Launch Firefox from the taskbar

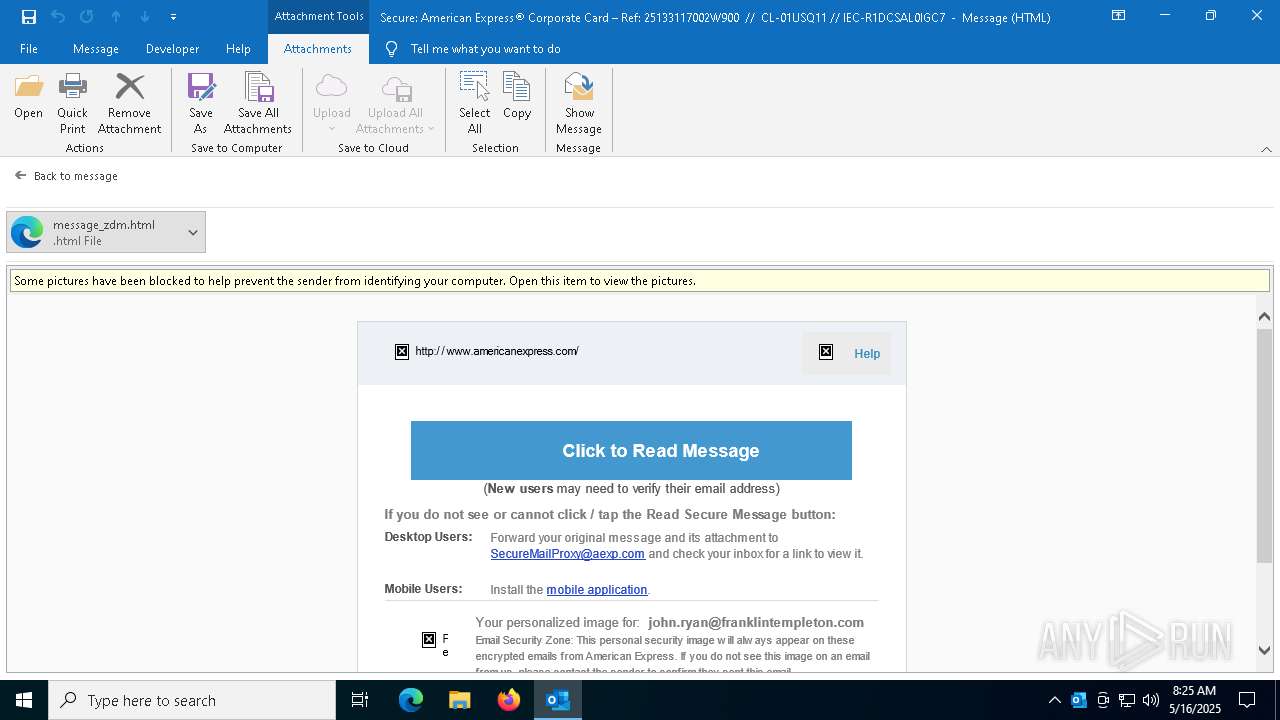click(x=509, y=700)
